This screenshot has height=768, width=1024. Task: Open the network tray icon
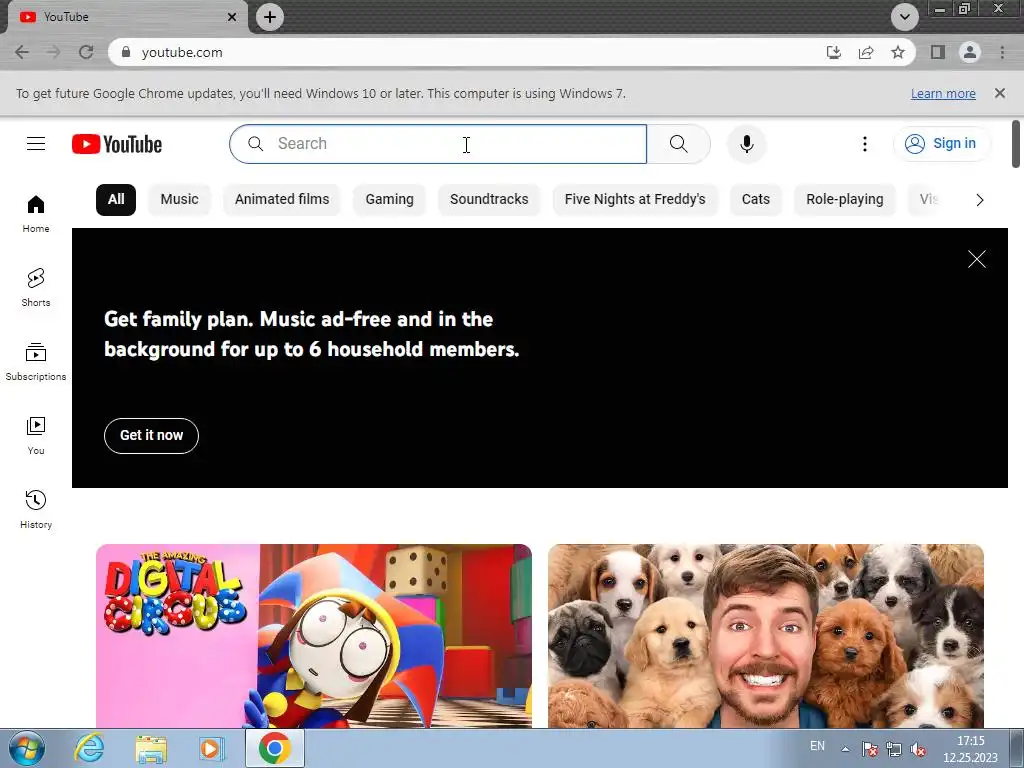(894, 749)
